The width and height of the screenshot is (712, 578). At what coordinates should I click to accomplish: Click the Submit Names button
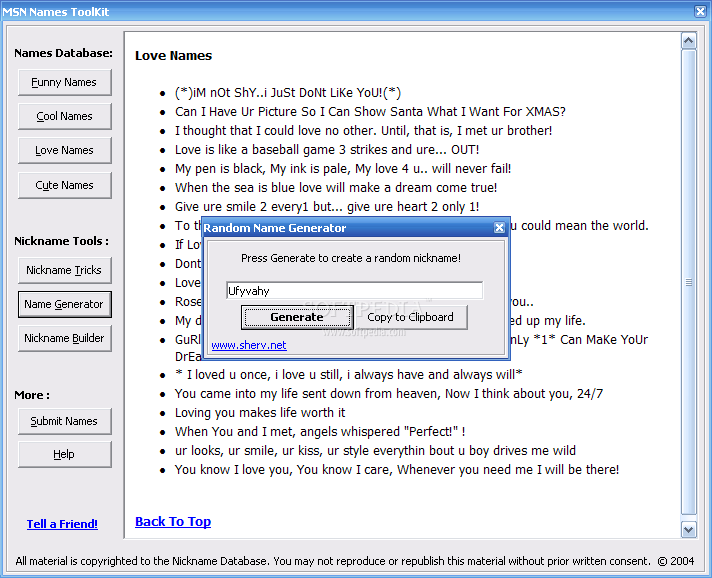[x=64, y=421]
